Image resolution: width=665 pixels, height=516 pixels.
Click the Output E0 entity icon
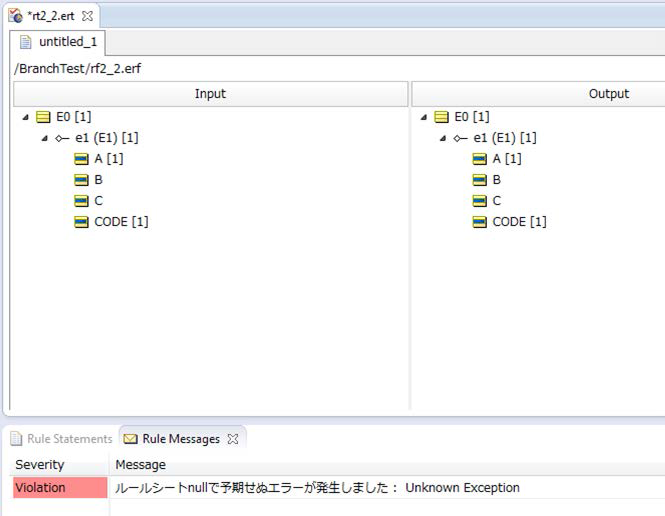coord(441,117)
